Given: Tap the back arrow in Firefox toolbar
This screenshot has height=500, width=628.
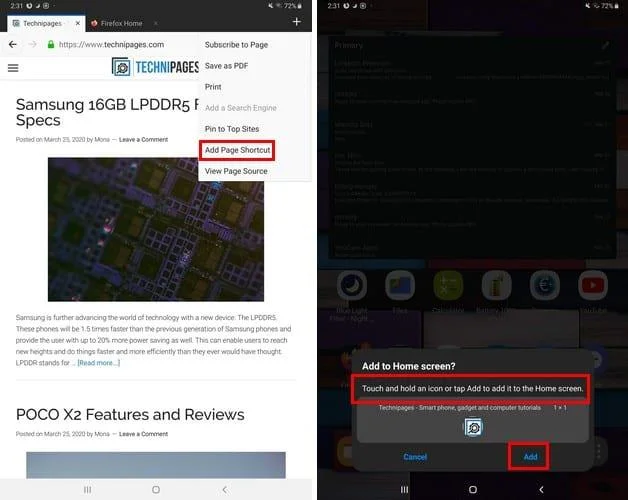Looking at the screenshot, I should [13, 44].
